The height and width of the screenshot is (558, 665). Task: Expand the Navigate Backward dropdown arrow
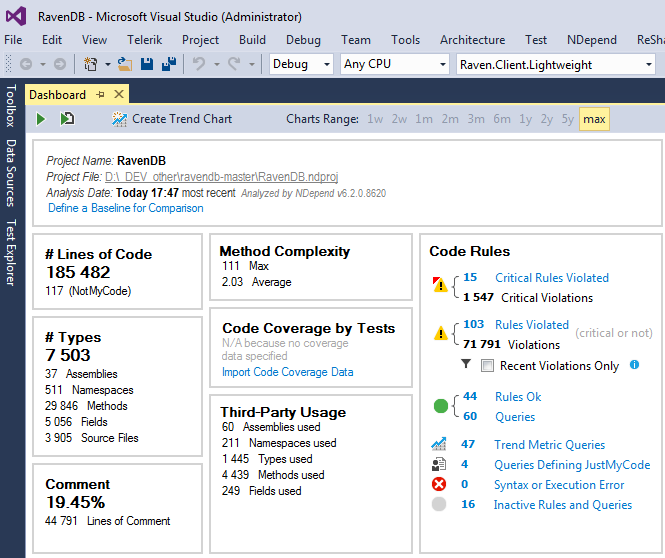[43, 64]
